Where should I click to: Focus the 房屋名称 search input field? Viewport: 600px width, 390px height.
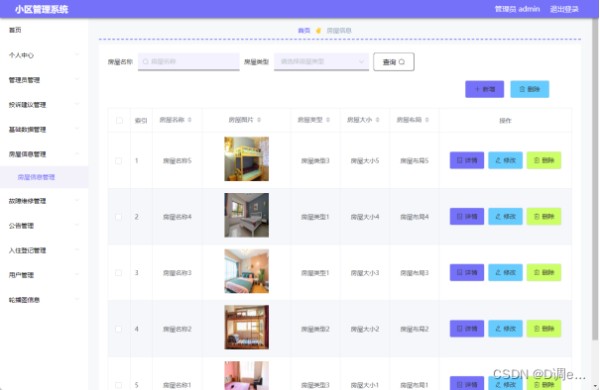coord(189,62)
